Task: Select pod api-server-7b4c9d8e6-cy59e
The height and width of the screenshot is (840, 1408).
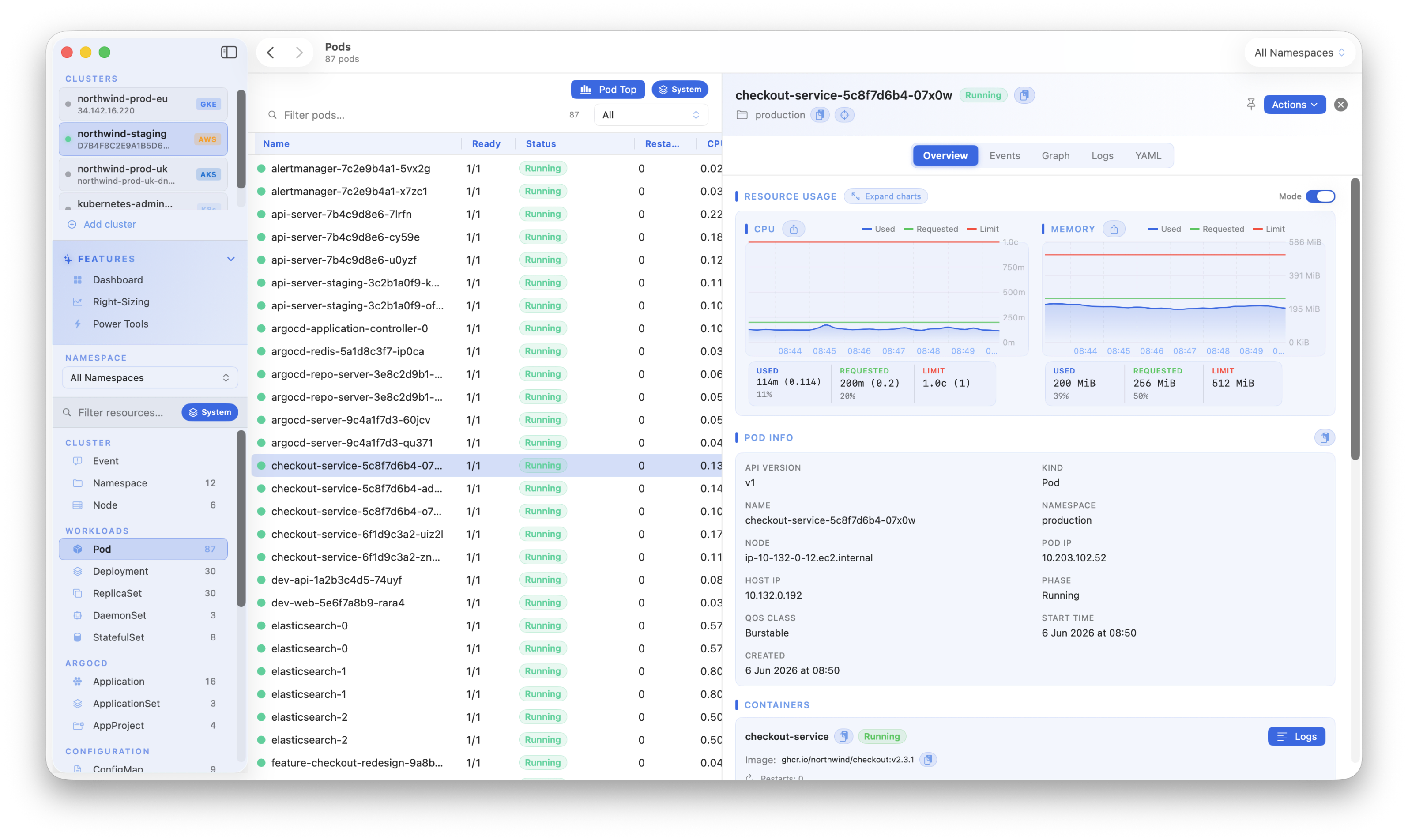Action: (487, 237)
